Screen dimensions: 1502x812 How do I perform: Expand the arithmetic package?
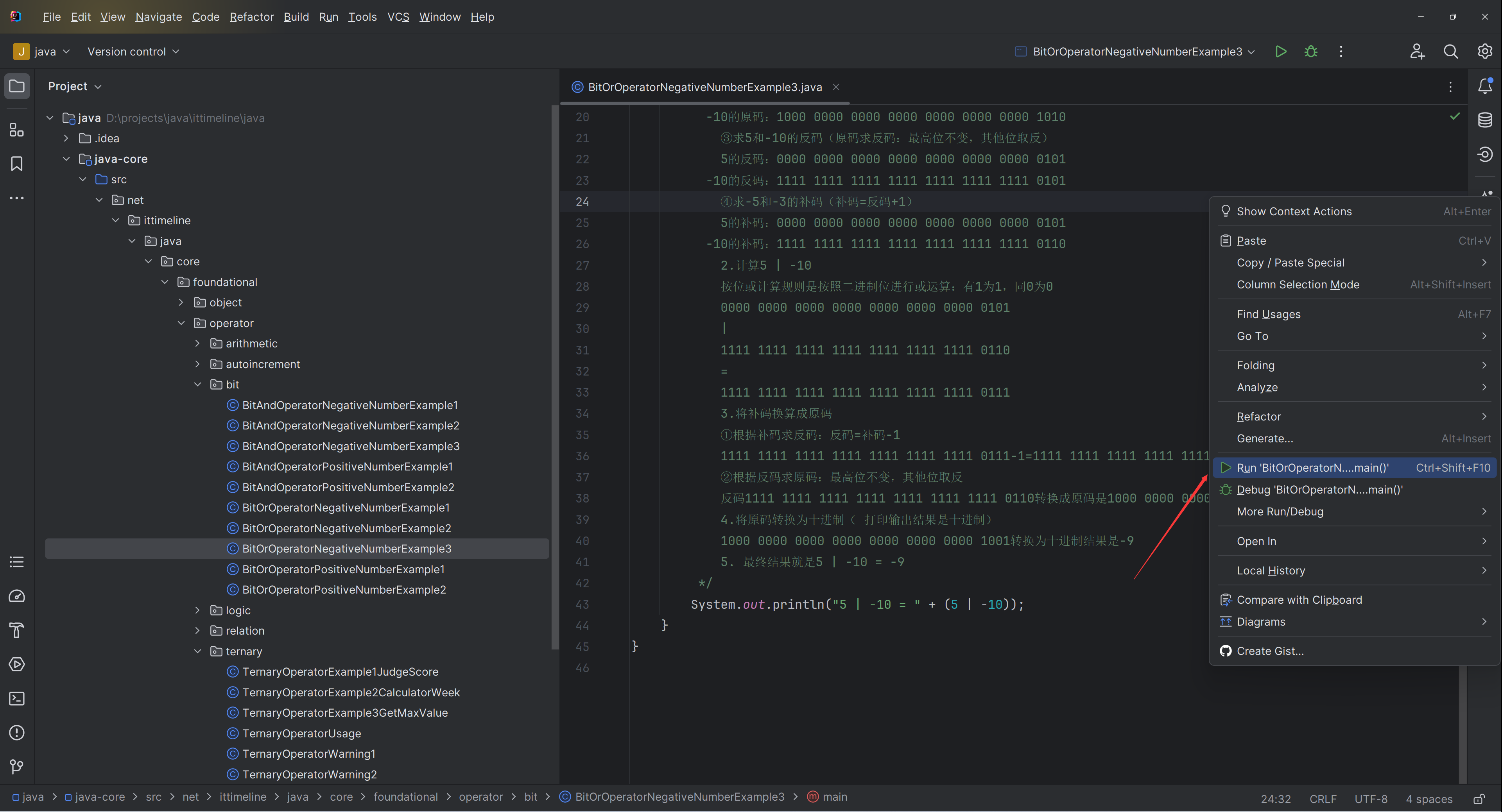pyautogui.click(x=197, y=343)
